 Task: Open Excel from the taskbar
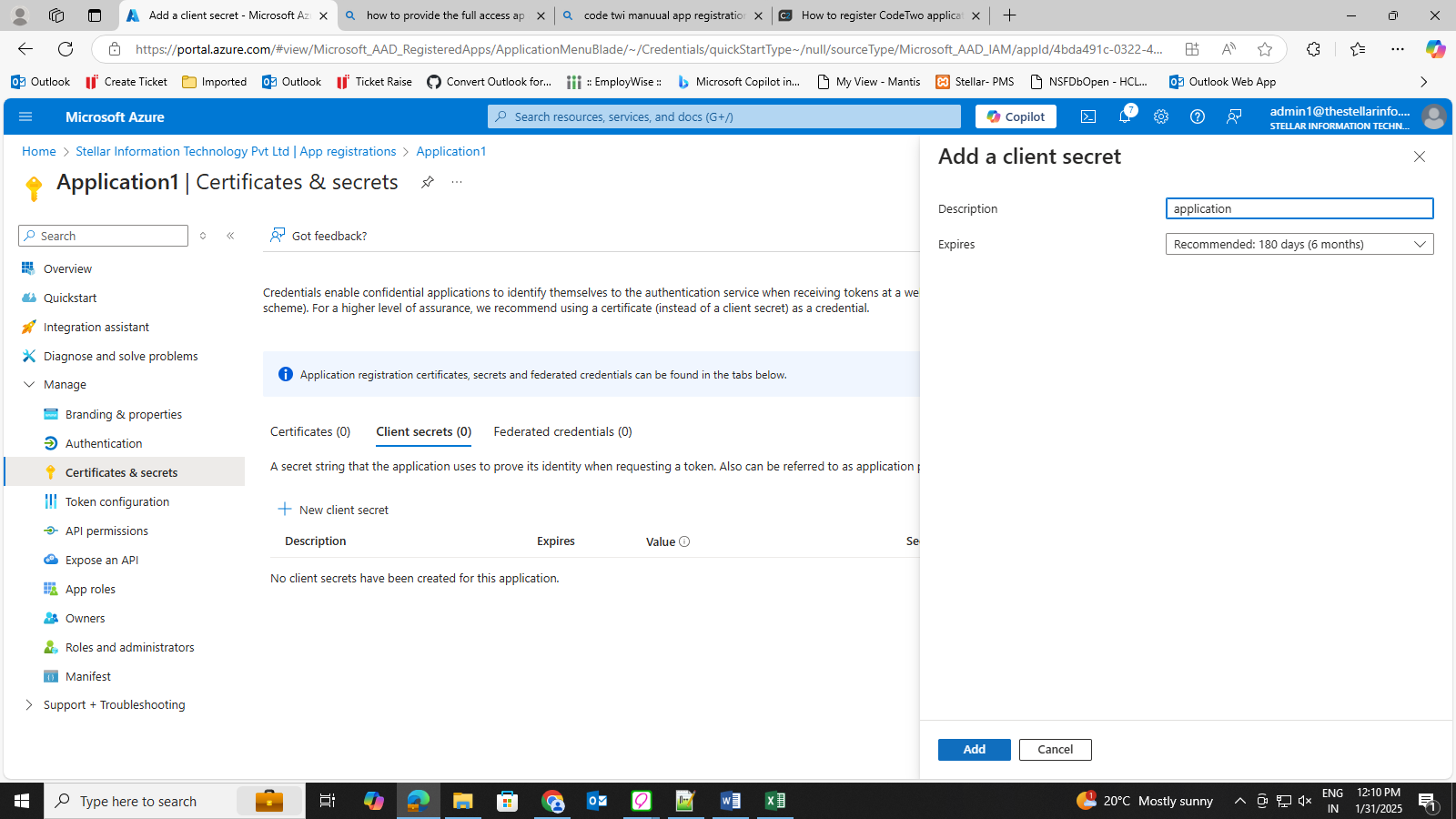[775, 801]
